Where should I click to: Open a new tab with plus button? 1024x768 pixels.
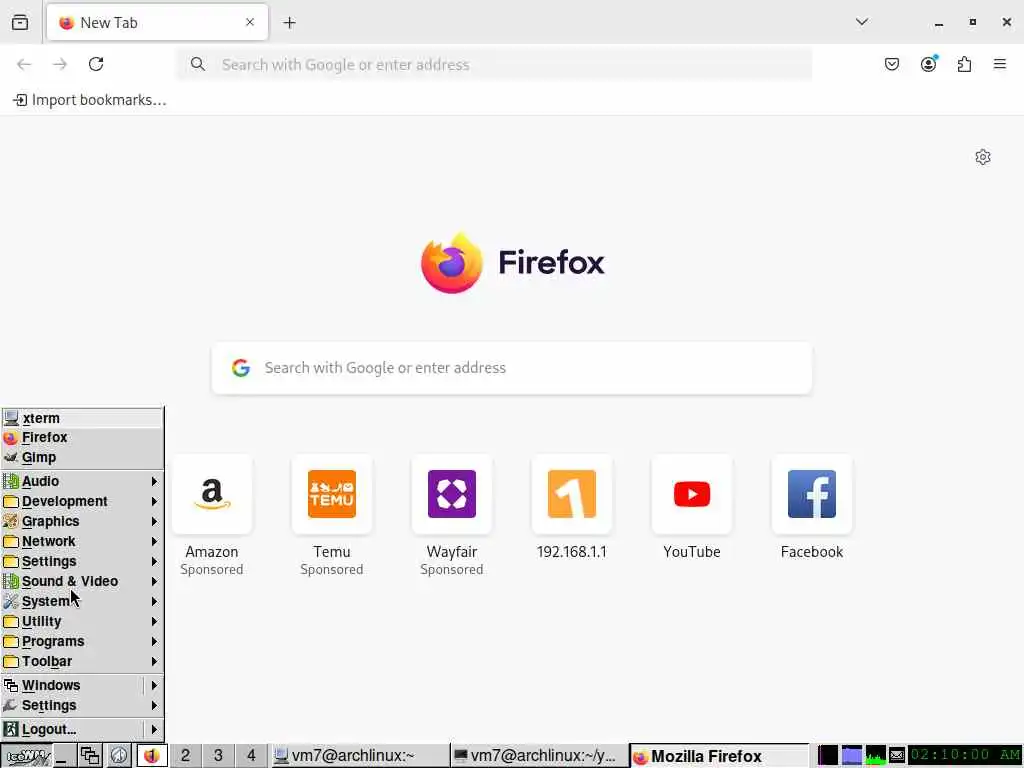(289, 23)
